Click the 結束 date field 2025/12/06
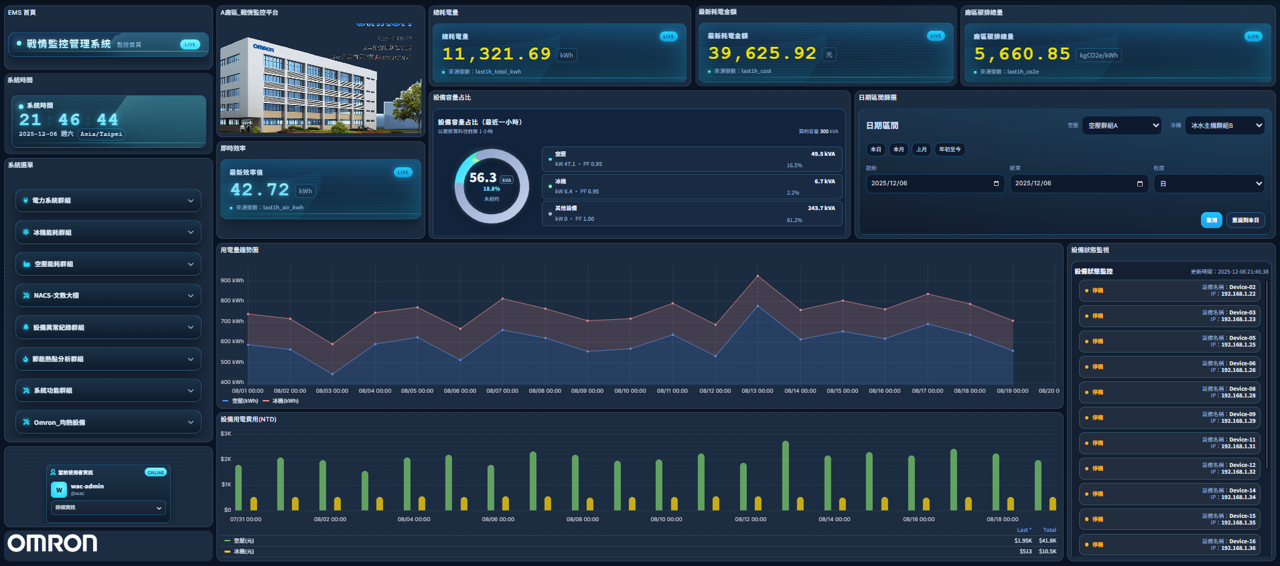The width and height of the screenshot is (1280, 566). (1079, 184)
